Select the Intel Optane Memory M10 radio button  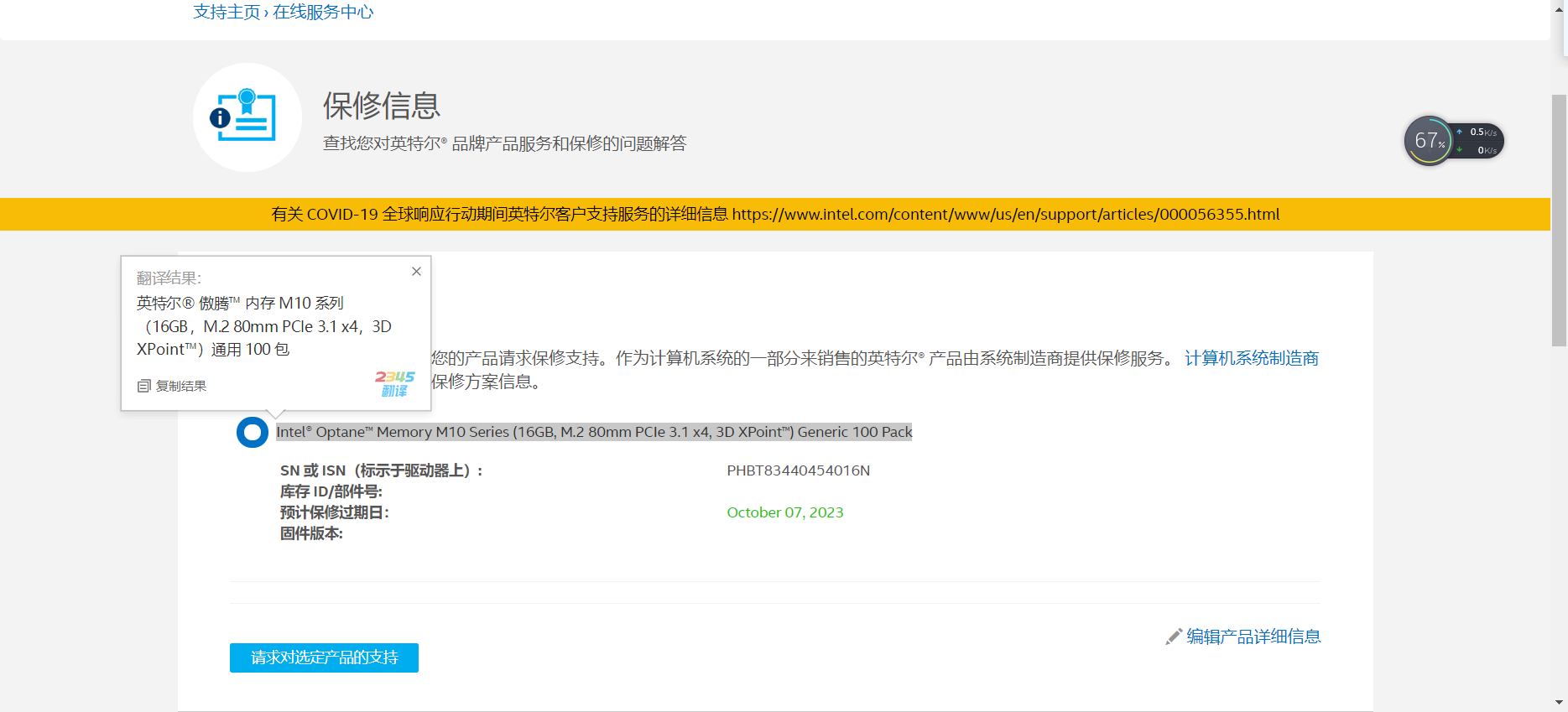[252, 432]
